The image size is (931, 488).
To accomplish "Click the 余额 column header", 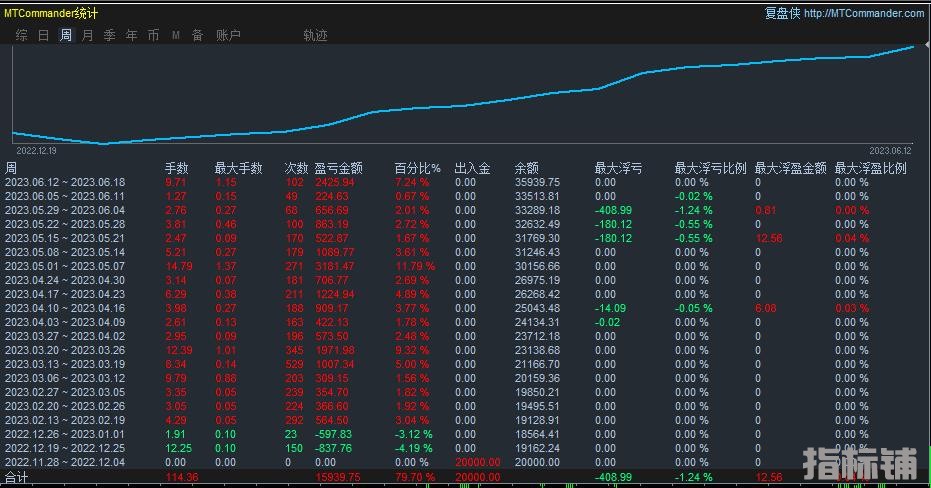I will tap(527, 169).
